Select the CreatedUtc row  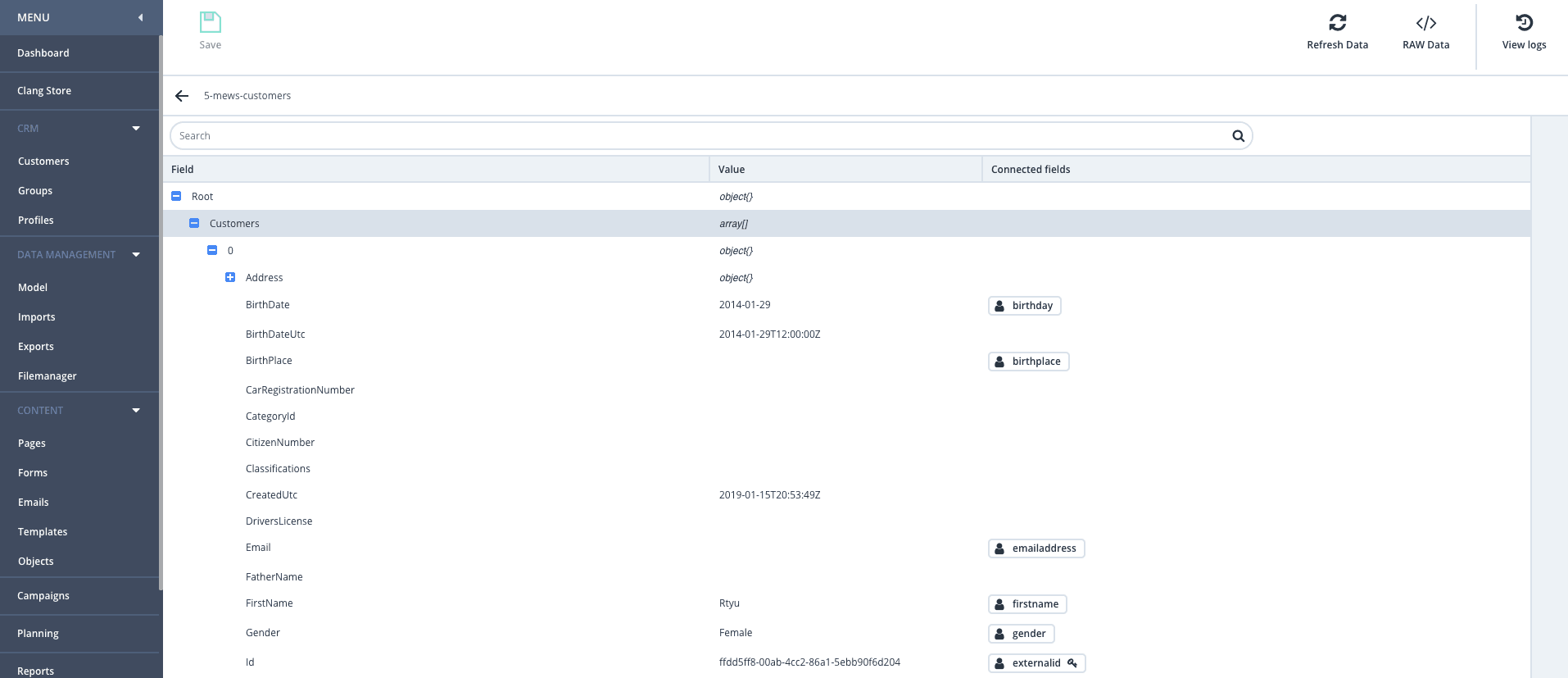[846, 495]
